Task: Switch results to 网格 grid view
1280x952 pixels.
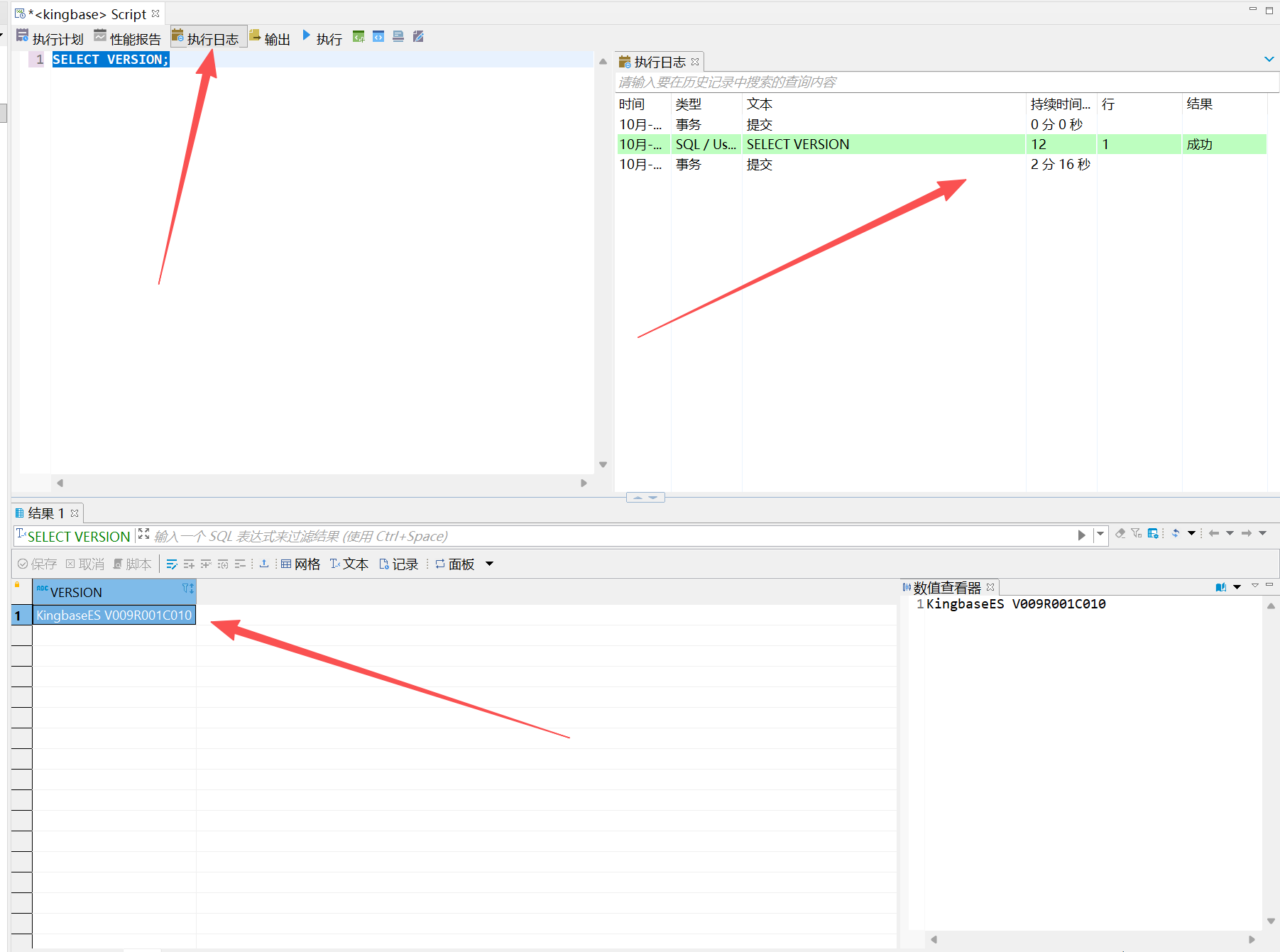Action: (x=300, y=564)
